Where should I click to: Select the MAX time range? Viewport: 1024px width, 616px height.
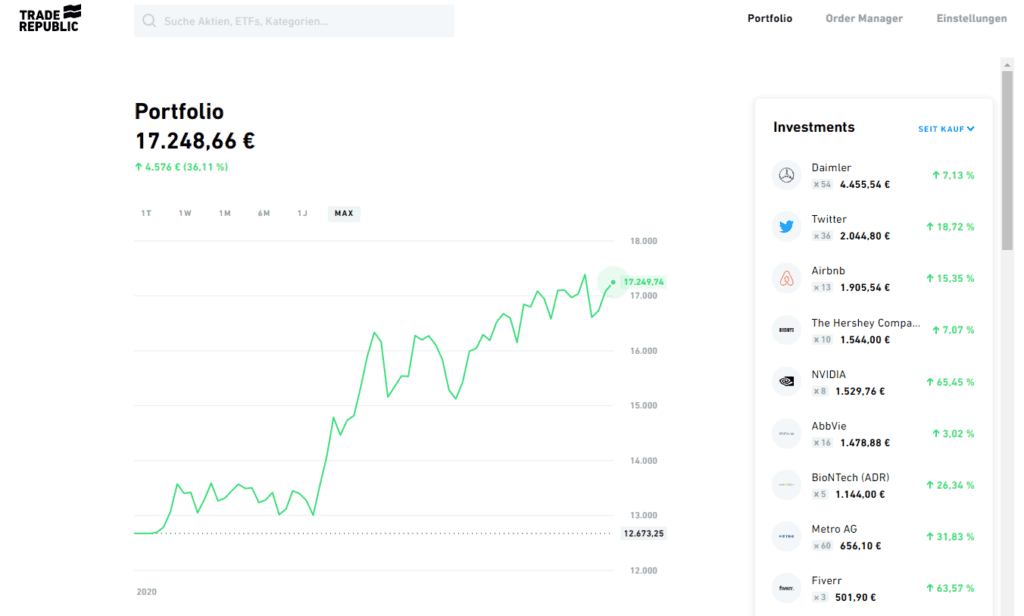click(344, 213)
